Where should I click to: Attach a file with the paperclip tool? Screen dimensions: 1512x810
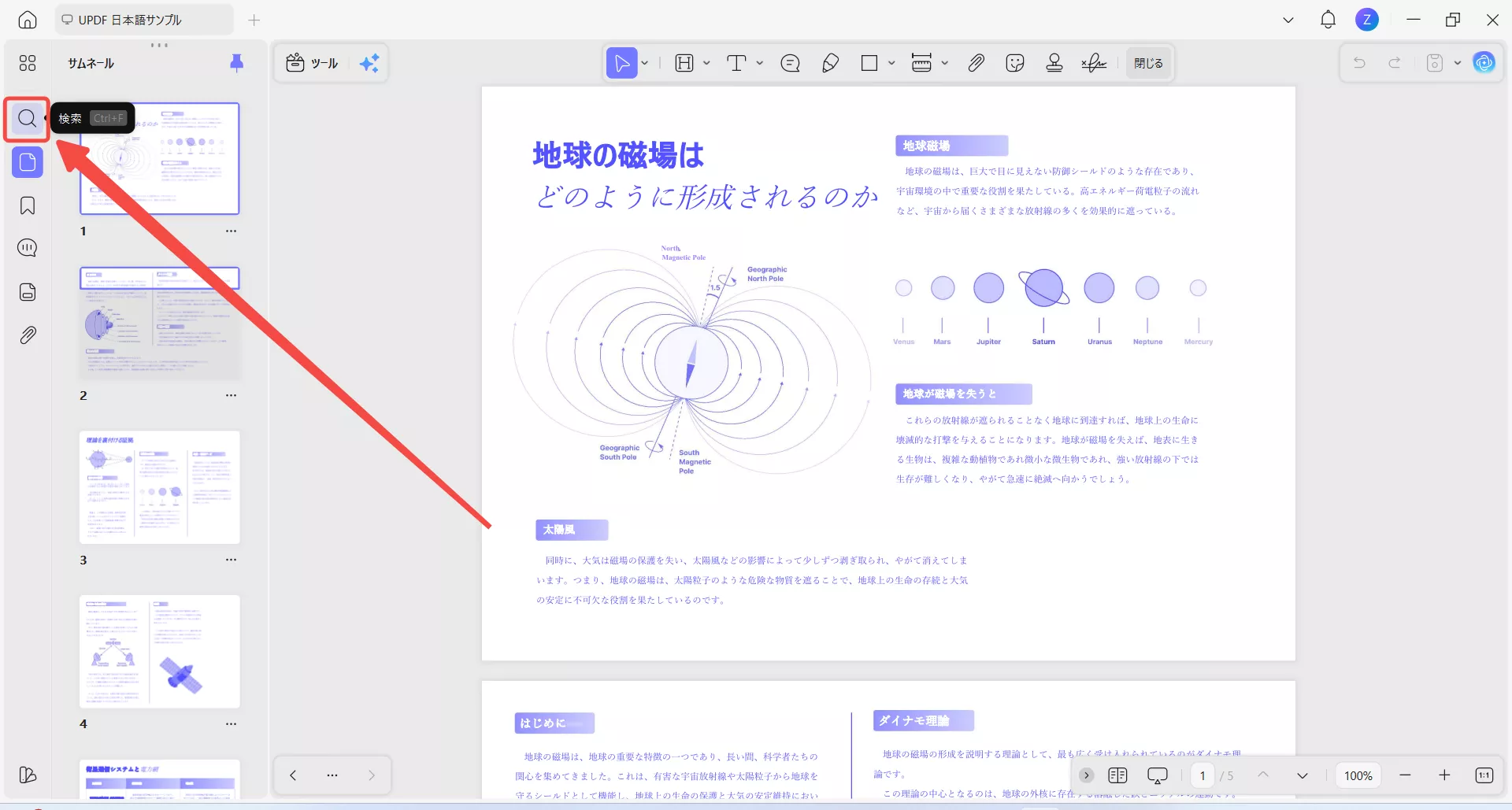pos(976,63)
